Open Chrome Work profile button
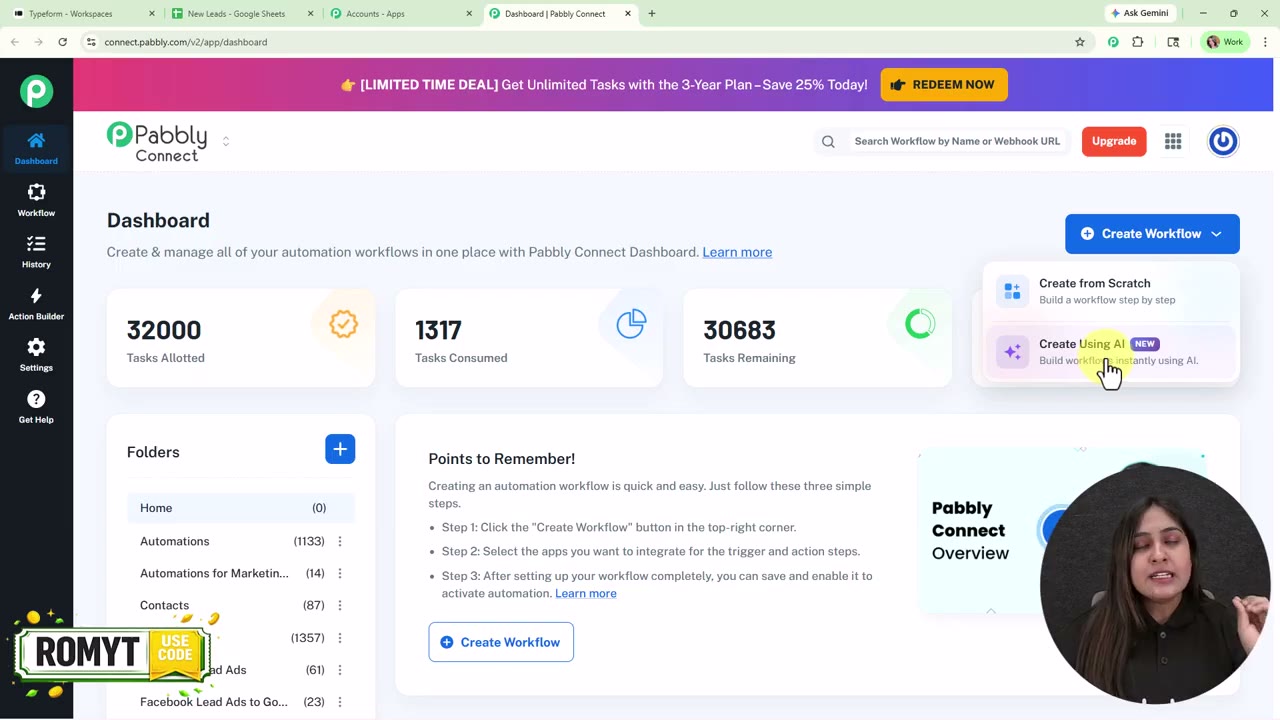This screenshot has height=720, width=1280. tap(1225, 42)
